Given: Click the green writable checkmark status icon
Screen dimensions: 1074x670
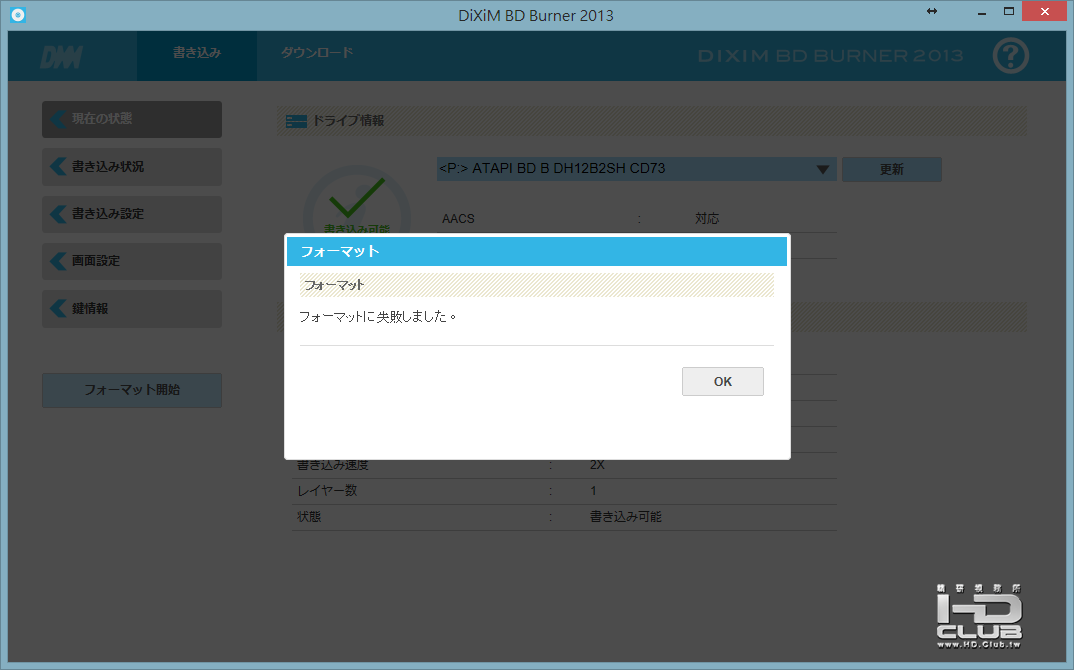Looking at the screenshot, I should tap(356, 198).
